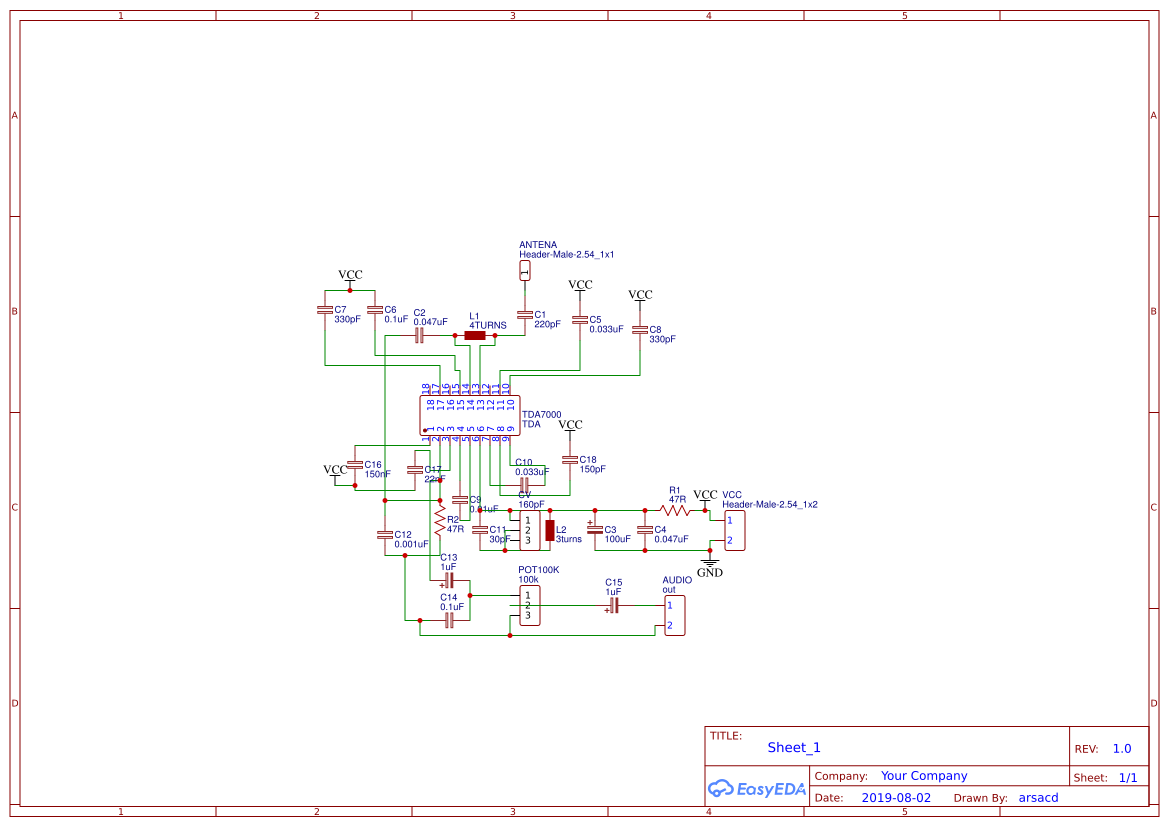Select capacitor C18 150pF symbol
The width and height of the screenshot is (1169, 827).
click(570, 460)
